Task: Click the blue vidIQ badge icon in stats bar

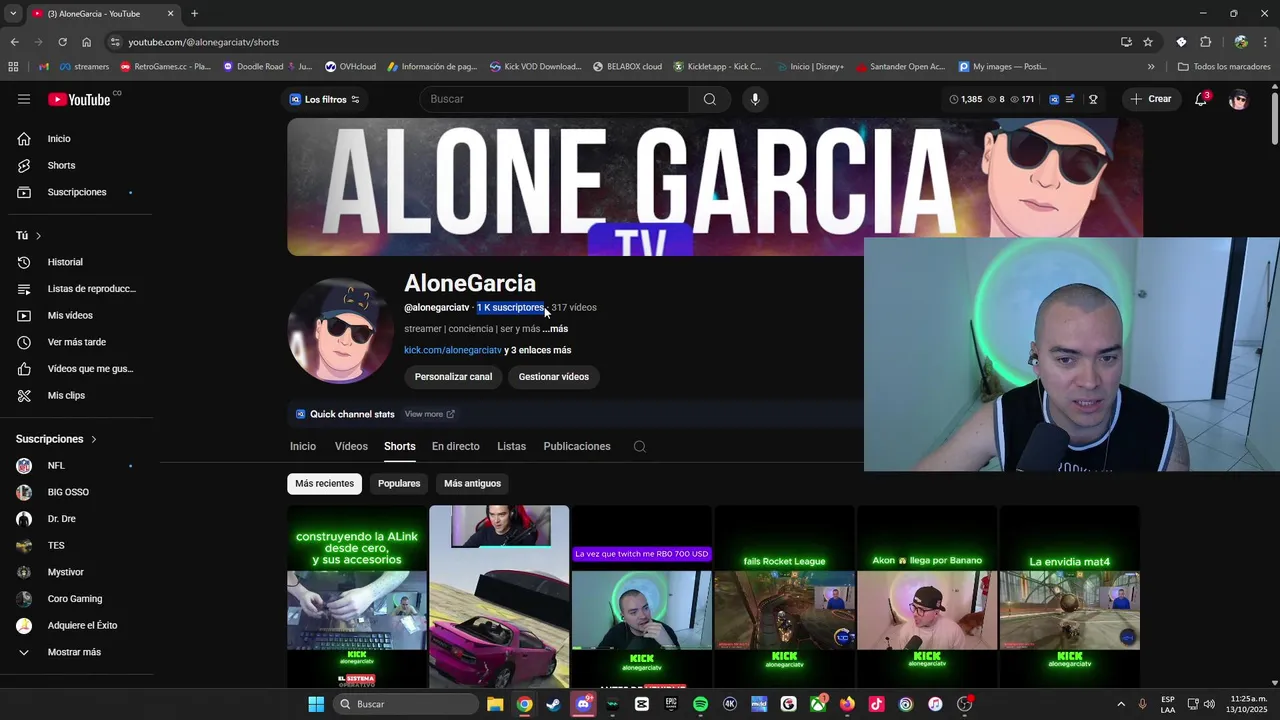Action: pyautogui.click(x=1054, y=99)
